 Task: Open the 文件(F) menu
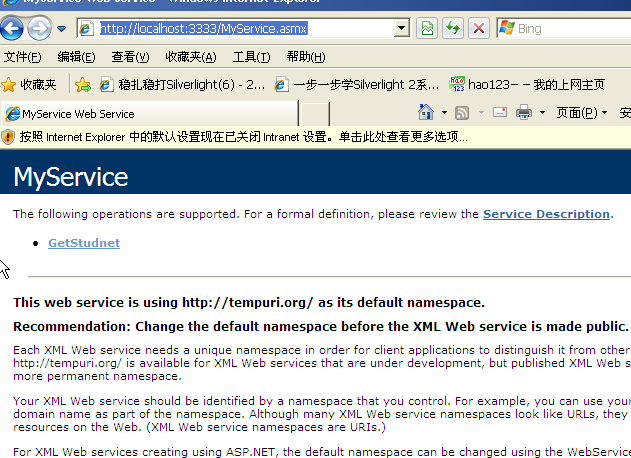(x=23, y=57)
